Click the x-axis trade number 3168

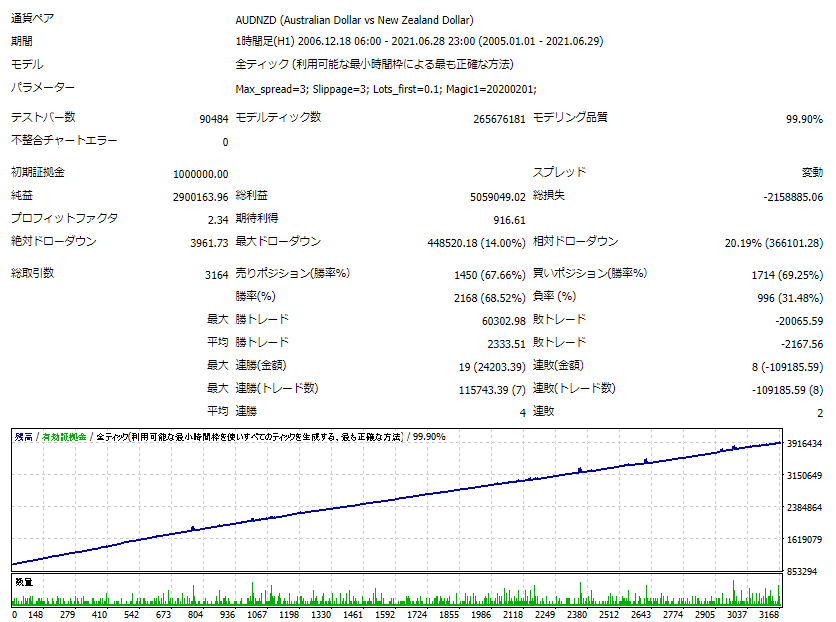(x=769, y=615)
